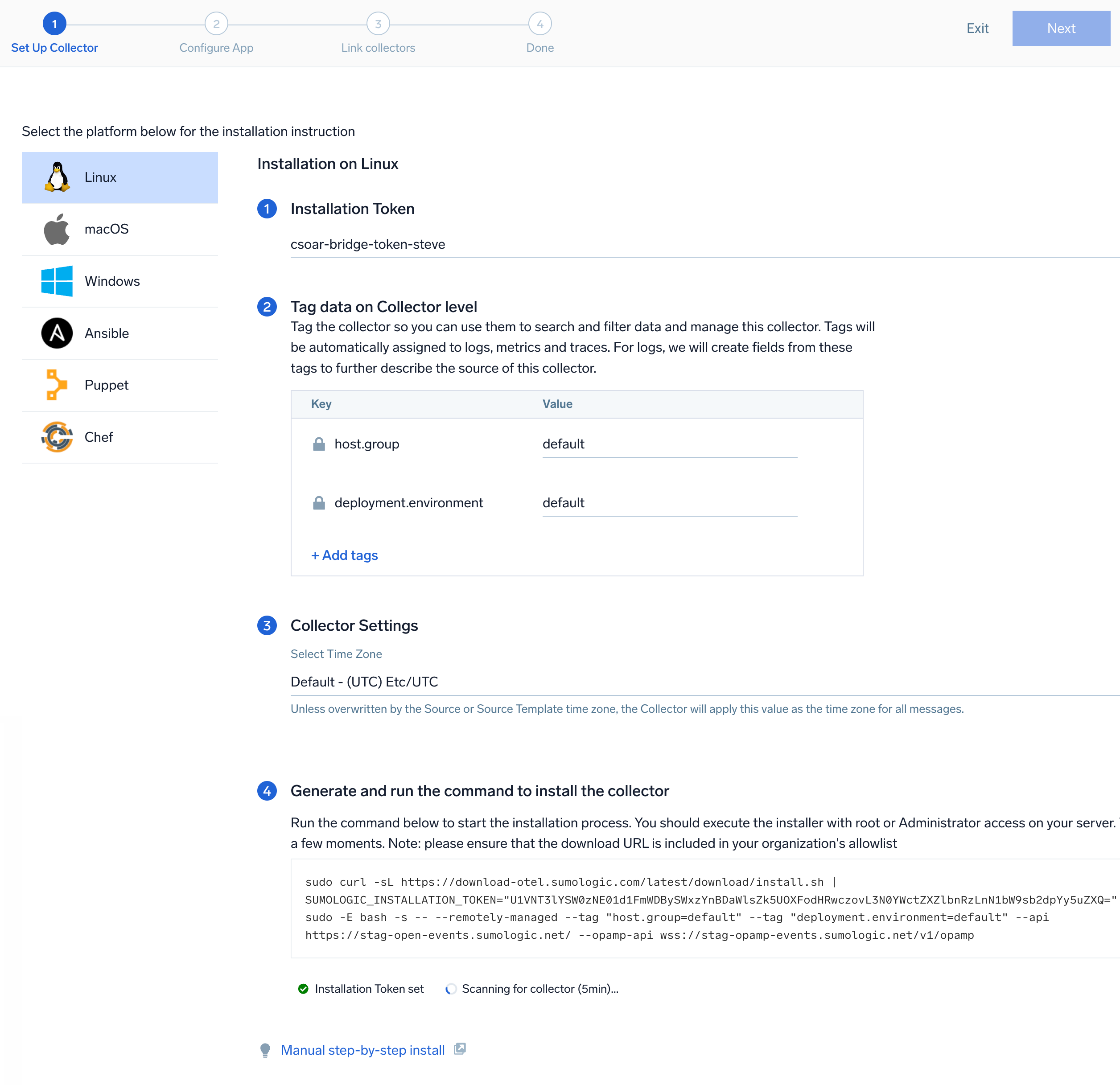The image size is (1120, 1085).
Task: Choose the Windows logo icon
Action: [x=57, y=281]
